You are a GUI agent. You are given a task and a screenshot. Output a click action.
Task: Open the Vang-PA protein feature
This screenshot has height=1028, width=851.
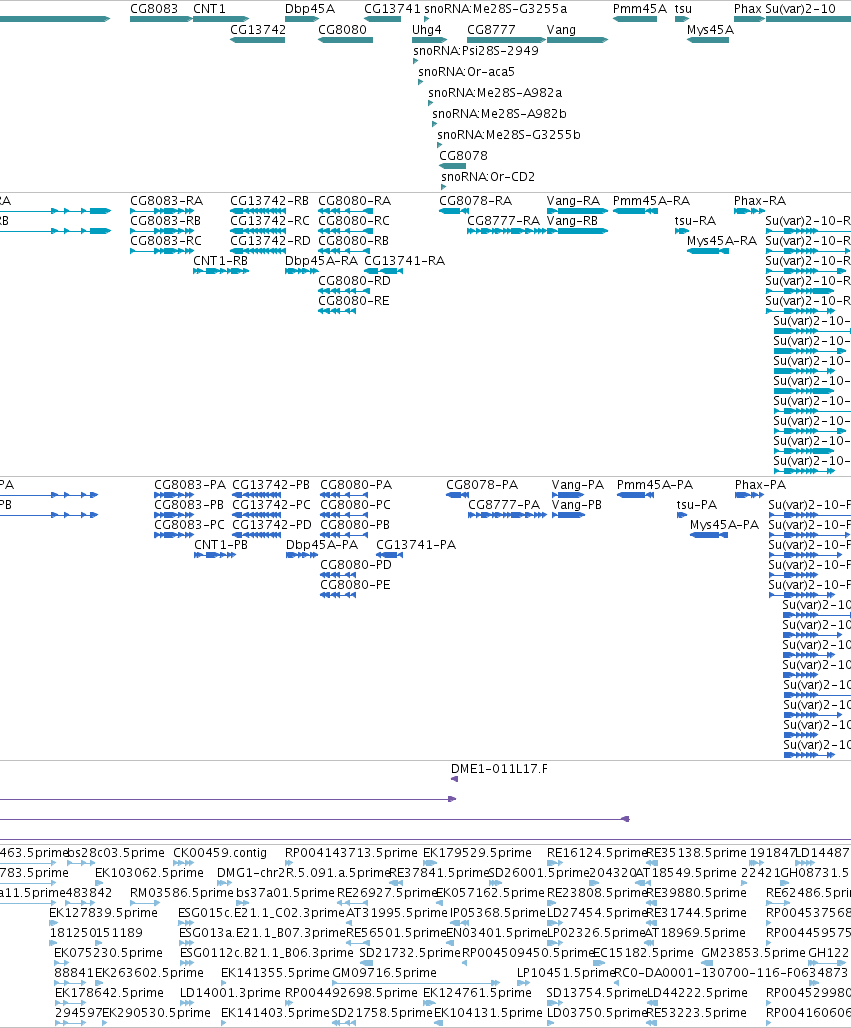click(568, 495)
